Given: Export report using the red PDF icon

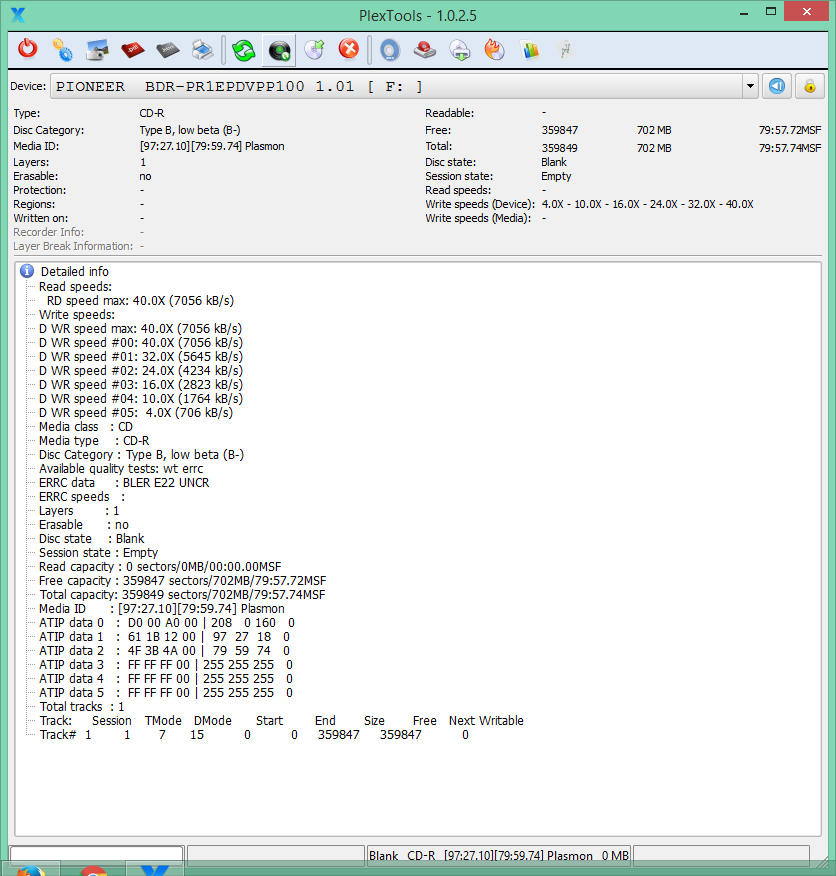Looking at the screenshot, I should 132,50.
